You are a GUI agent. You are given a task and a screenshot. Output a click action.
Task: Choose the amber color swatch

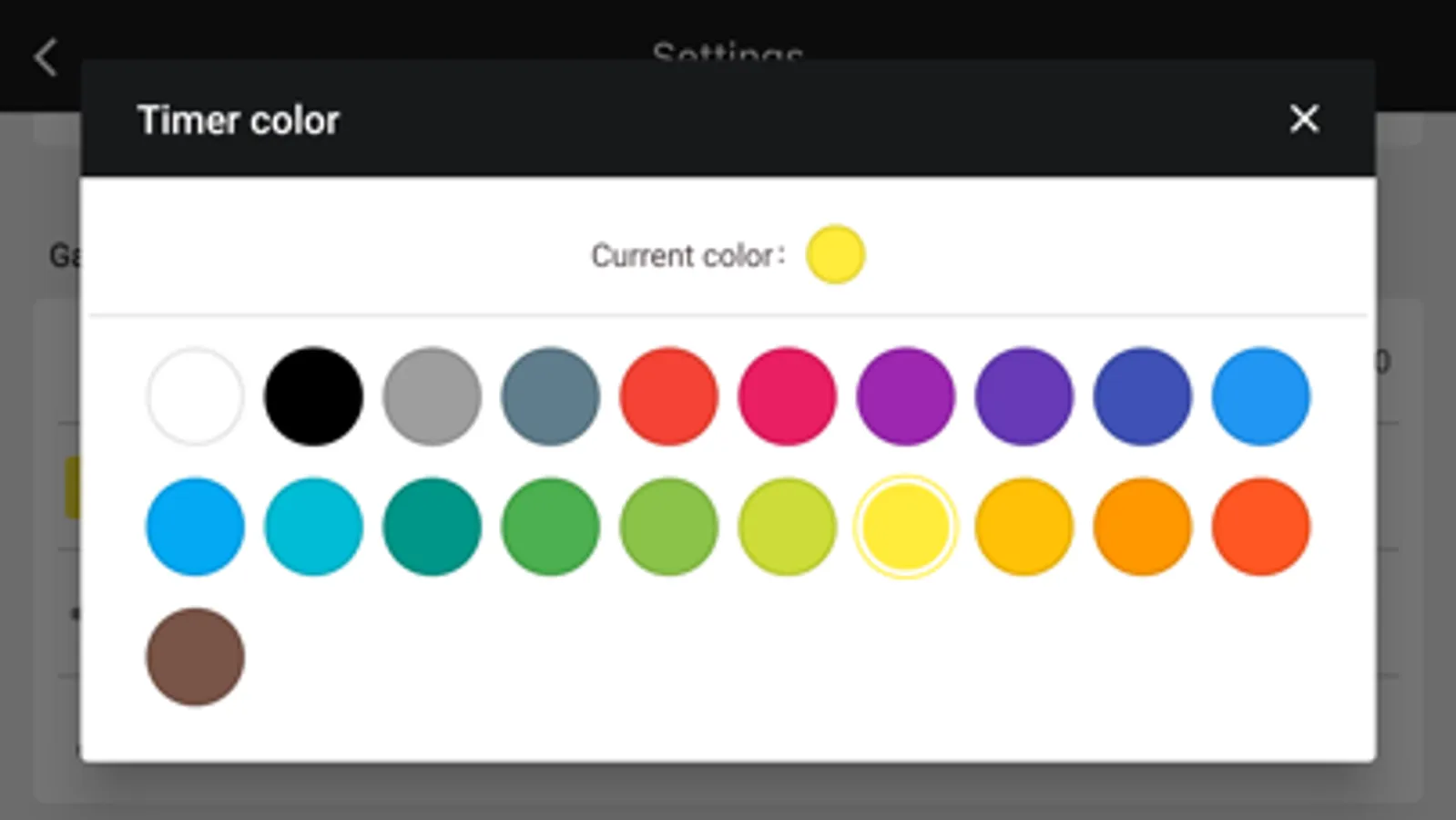[x=1023, y=527]
